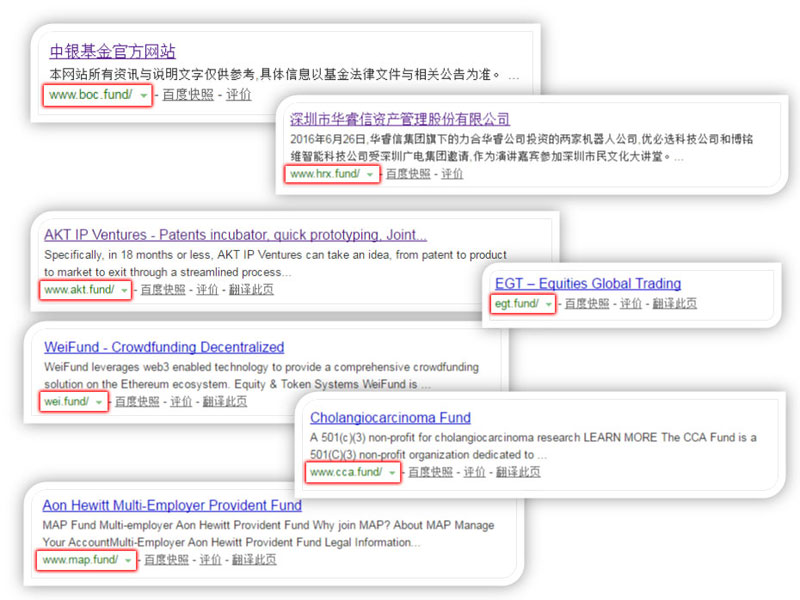The image size is (800, 600).
Task: Open the AKT IP Ventures result title
Action: [x=235, y=235]
